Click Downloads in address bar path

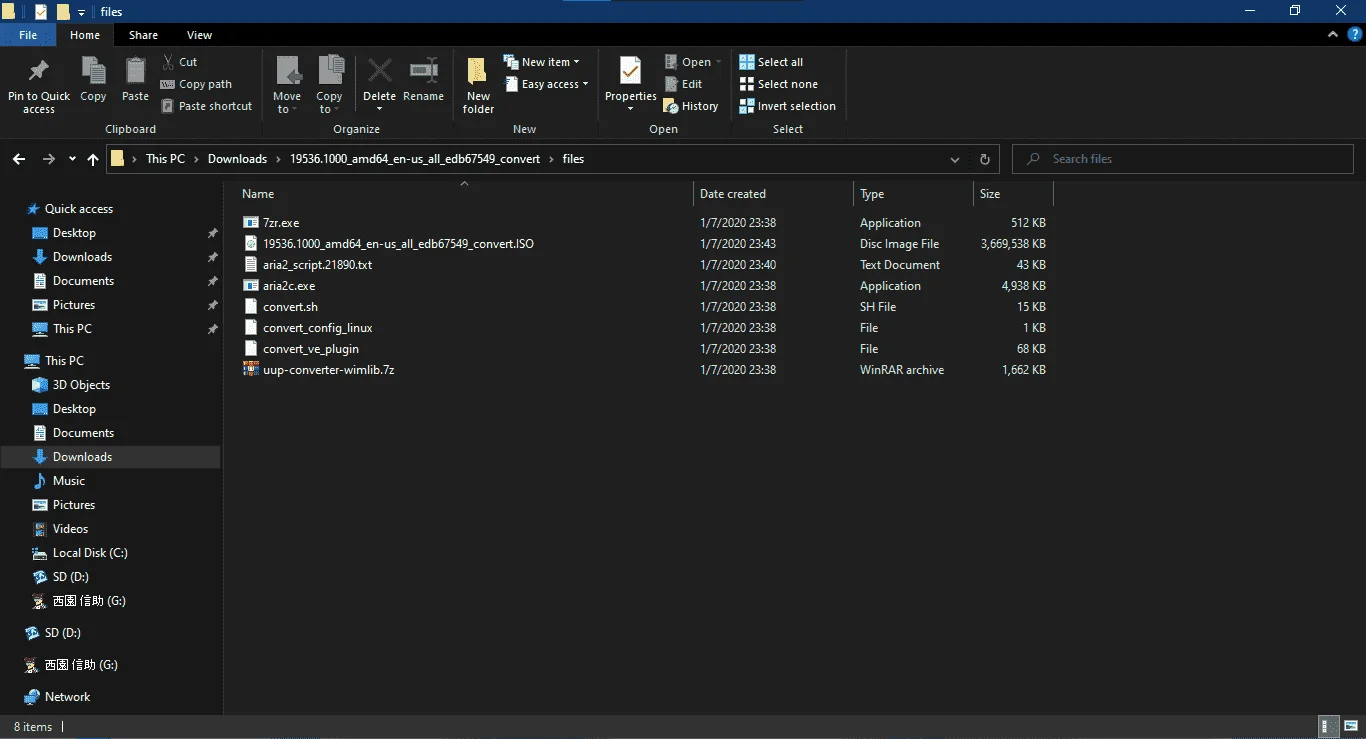237,159
